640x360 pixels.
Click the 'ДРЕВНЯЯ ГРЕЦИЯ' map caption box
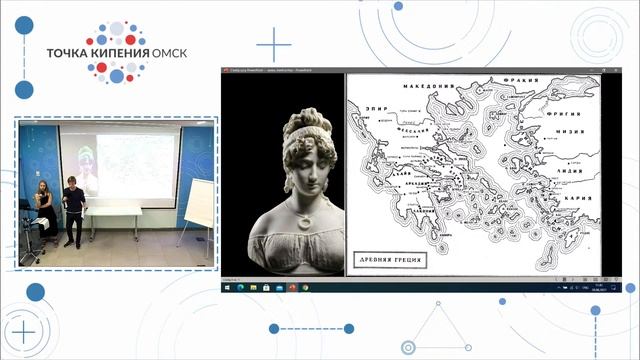tap(390, 260)
